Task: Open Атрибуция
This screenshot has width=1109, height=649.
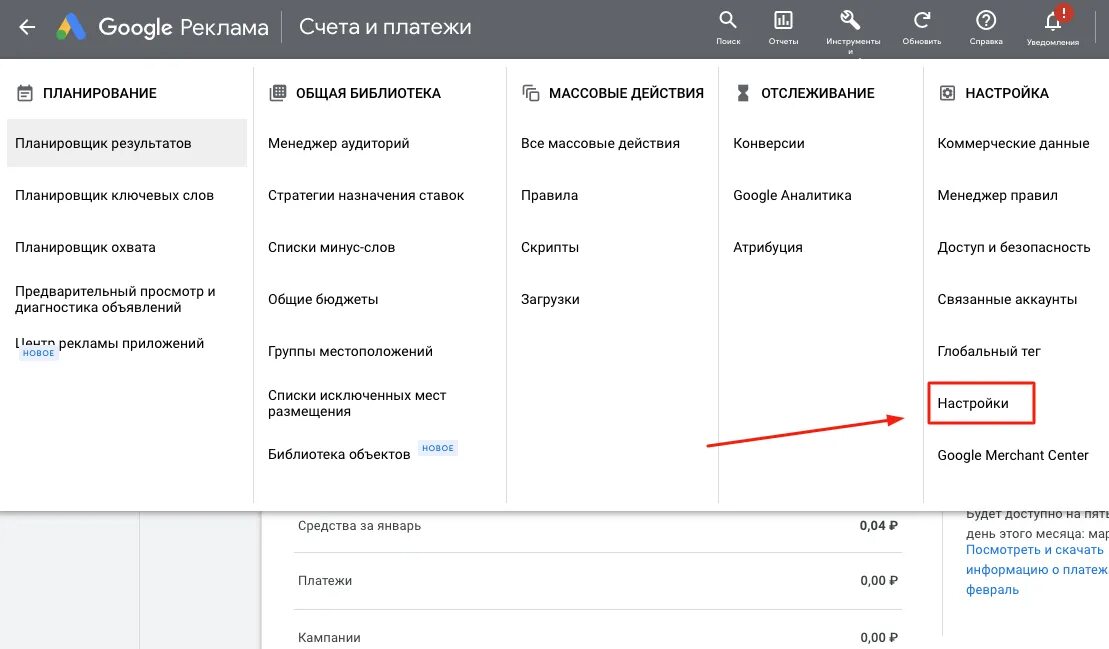Action: click(x=767, y=247)
